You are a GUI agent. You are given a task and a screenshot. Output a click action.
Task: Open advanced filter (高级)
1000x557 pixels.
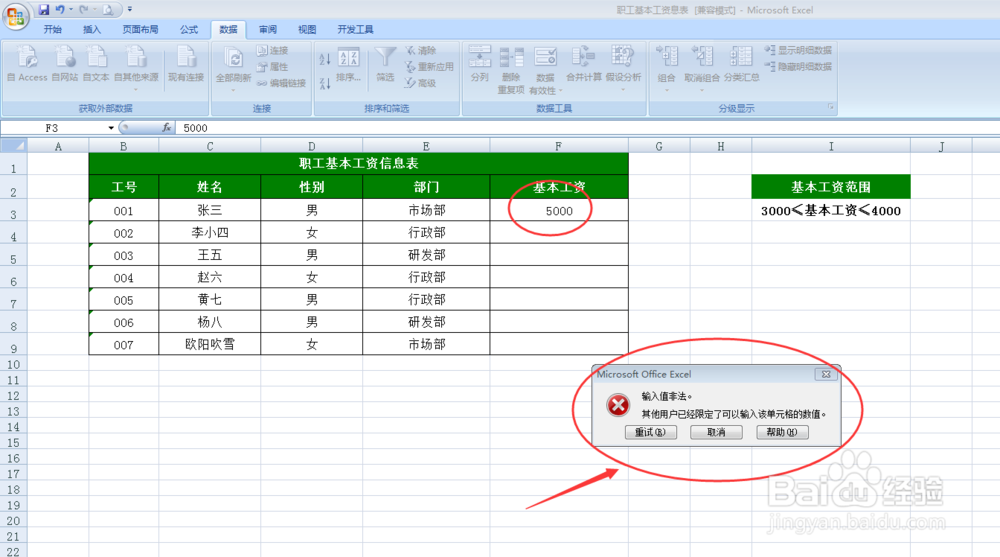pos(421,83)
